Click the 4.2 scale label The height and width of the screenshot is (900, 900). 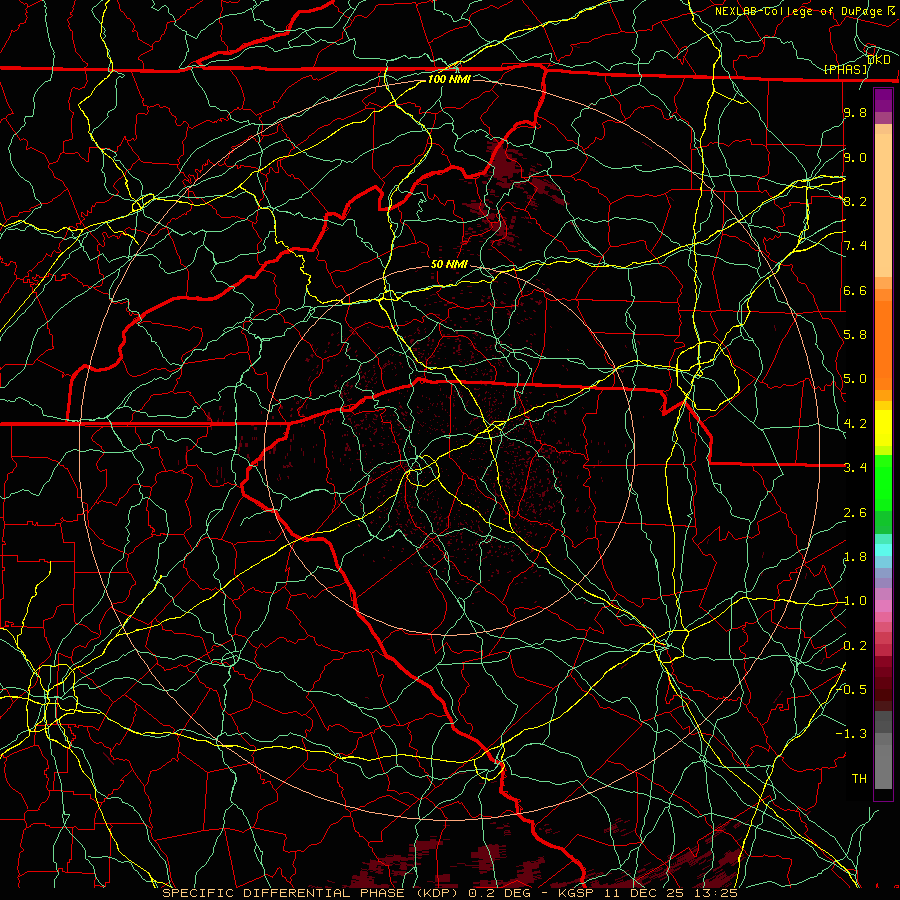point(855,424)
